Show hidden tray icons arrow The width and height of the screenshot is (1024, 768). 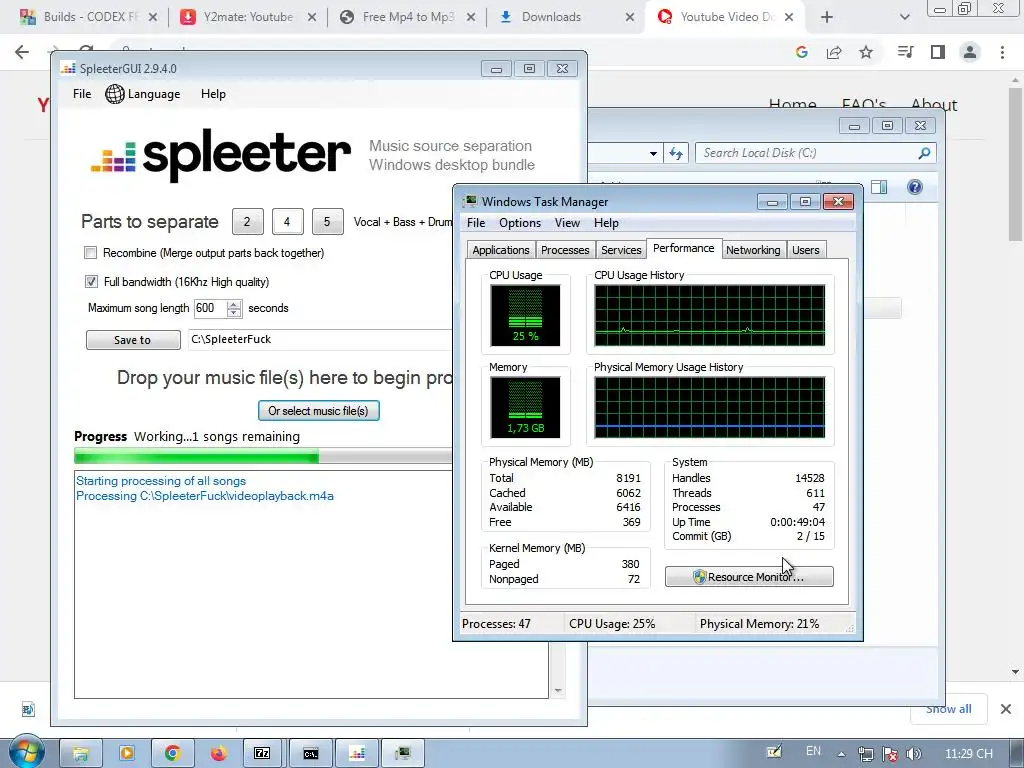[x=841, y=754]
